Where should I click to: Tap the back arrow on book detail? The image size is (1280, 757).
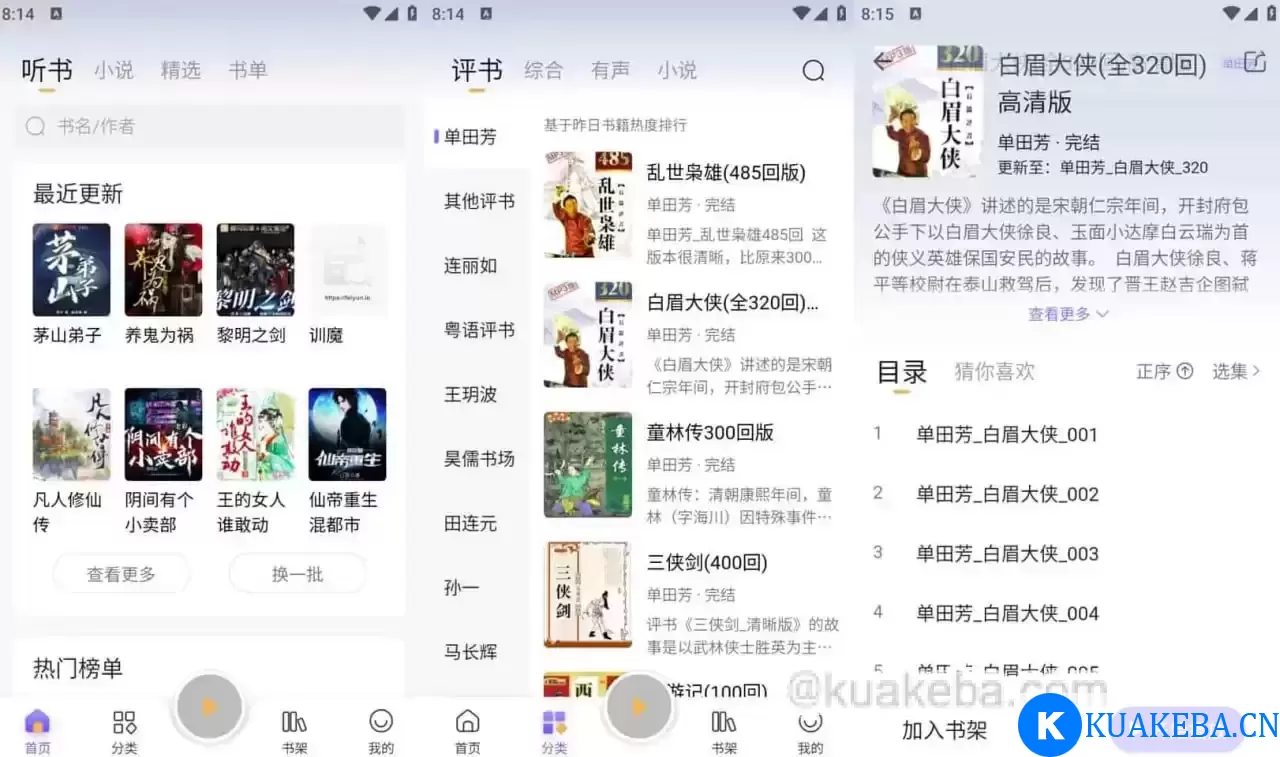point(882,62)
